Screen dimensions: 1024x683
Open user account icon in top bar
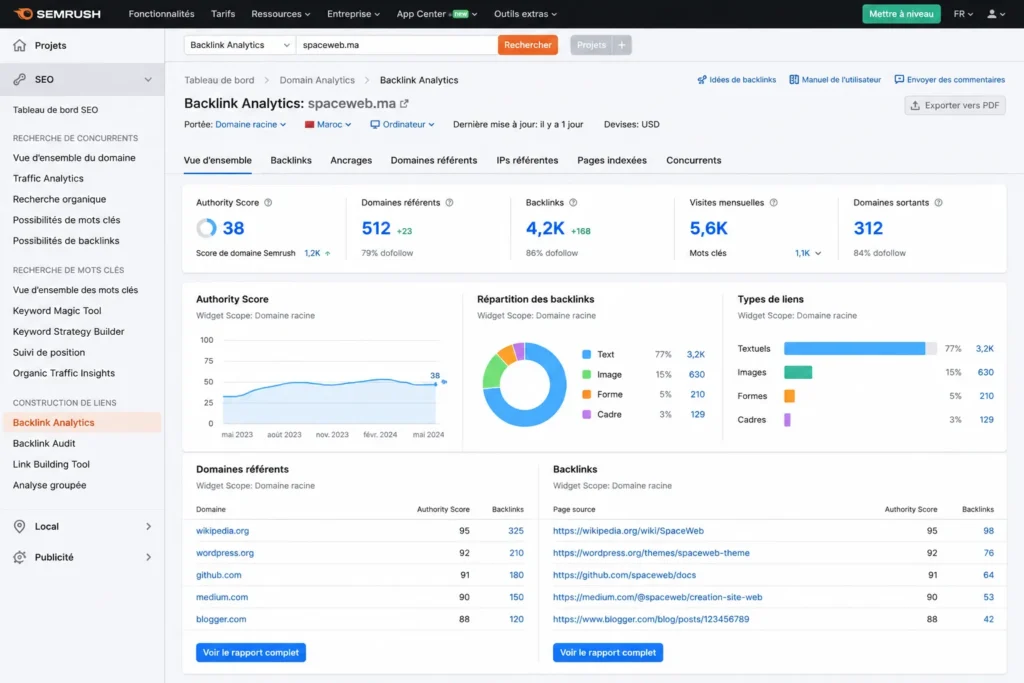tap(991, 14)
